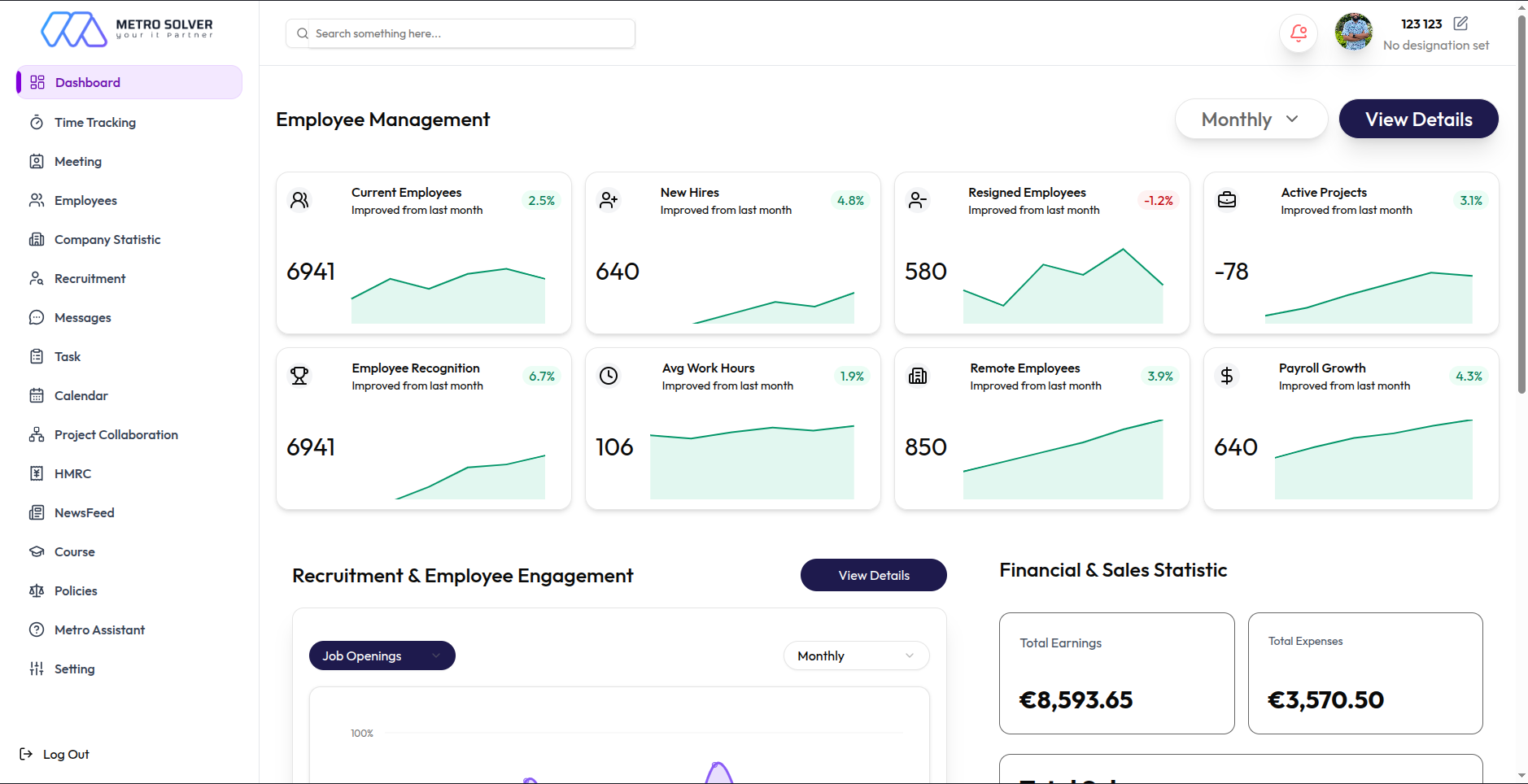The height and width of the screenshot is (784, 1528).
Task: Open the Monthly dropdown in Recruitment chart
Action: tap(855, 656)
